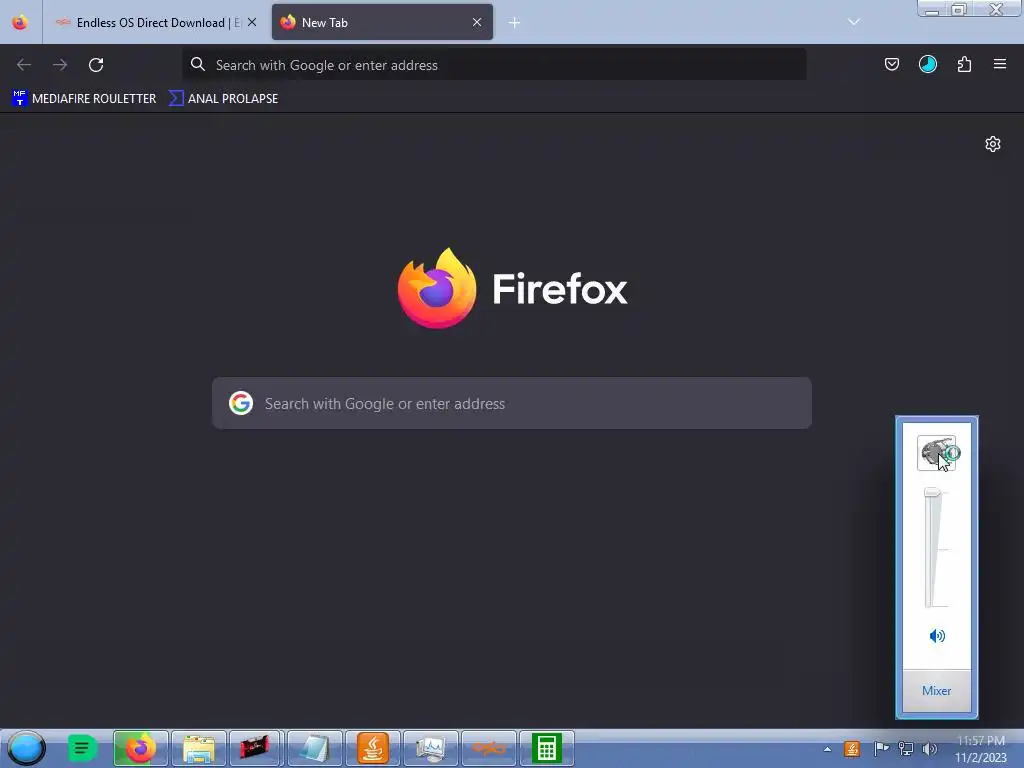Open the green calculator on taskbar
The width and height of the screenshot is (1024, 768).
coord(547,748)
